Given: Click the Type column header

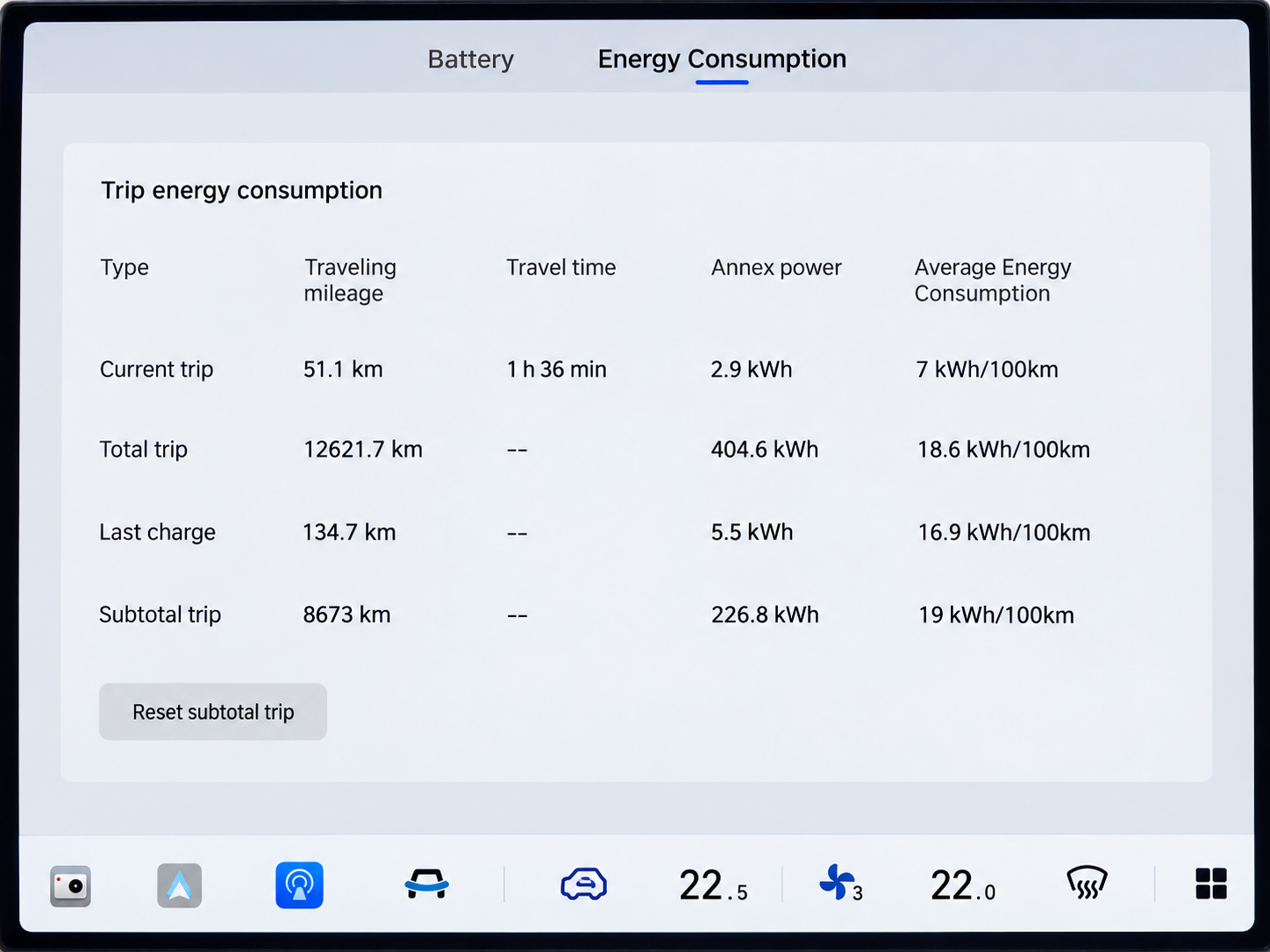Looking at the screenshot, I should [125, 267].
